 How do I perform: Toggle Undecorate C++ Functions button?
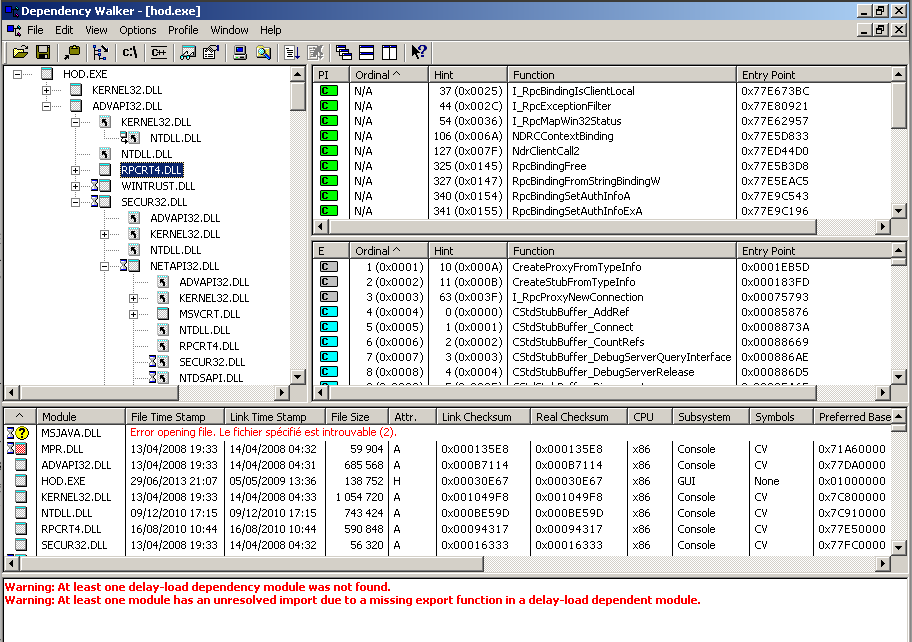click(x=158, y=52)
